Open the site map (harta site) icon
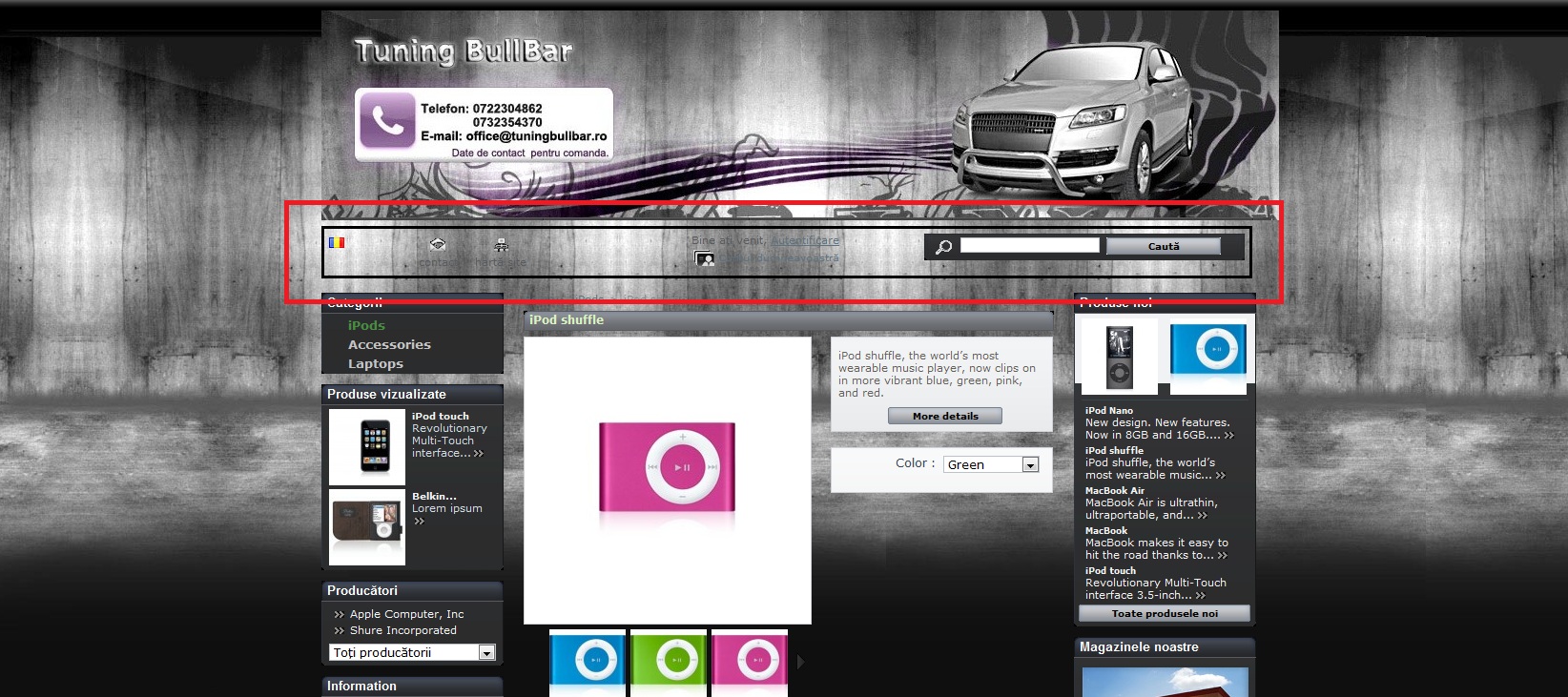Viewport: 1568px width, 697px height. click(x=502, y=245)
